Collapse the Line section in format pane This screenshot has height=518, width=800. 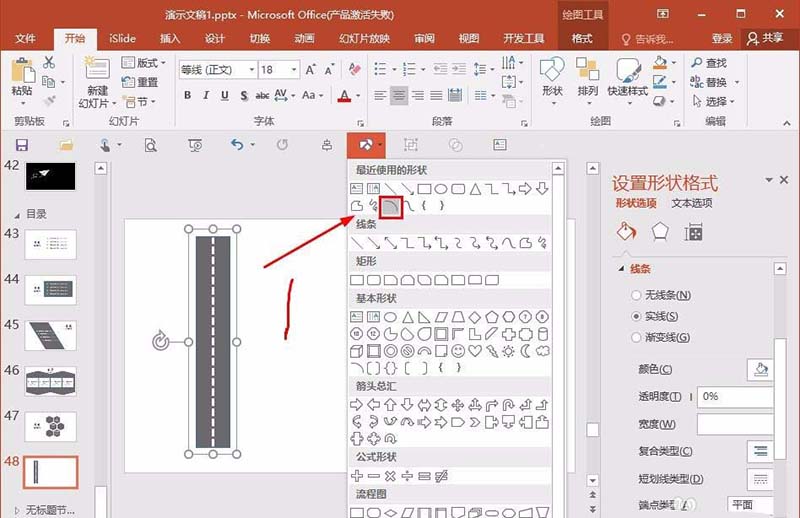point(621,268)
